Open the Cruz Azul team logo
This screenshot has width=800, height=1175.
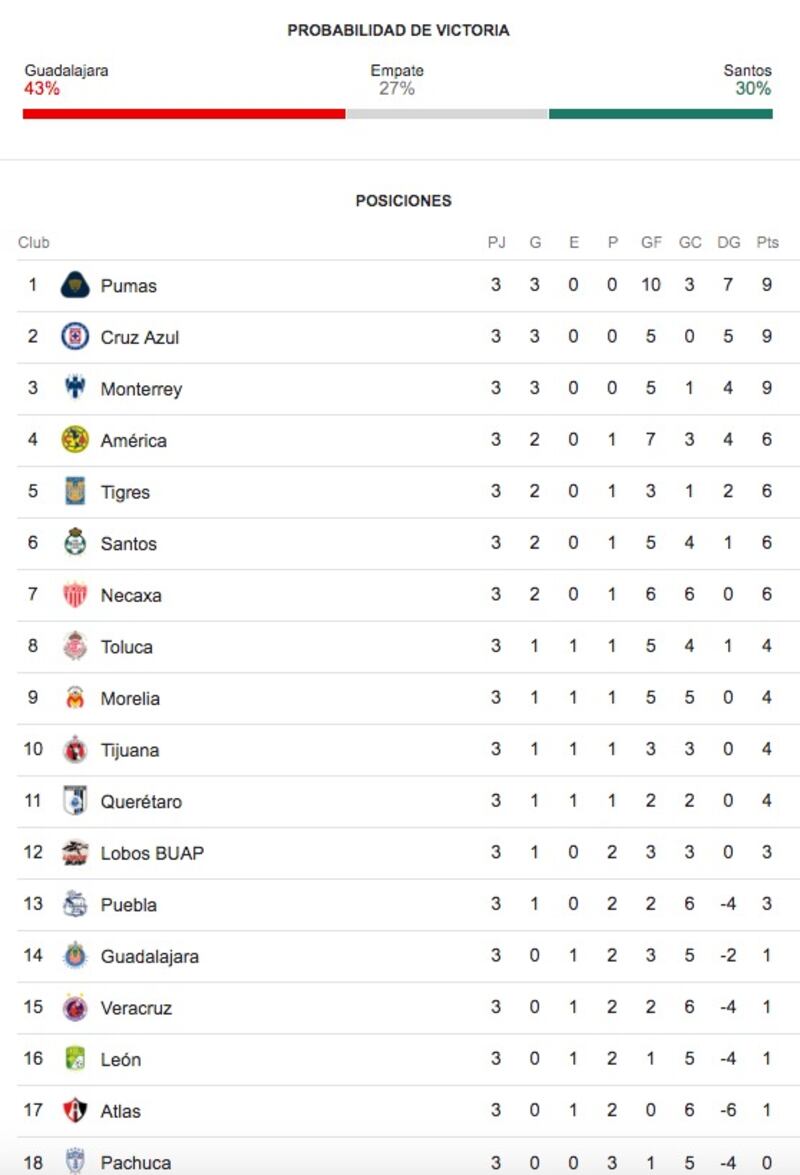[x=75, y=336]
